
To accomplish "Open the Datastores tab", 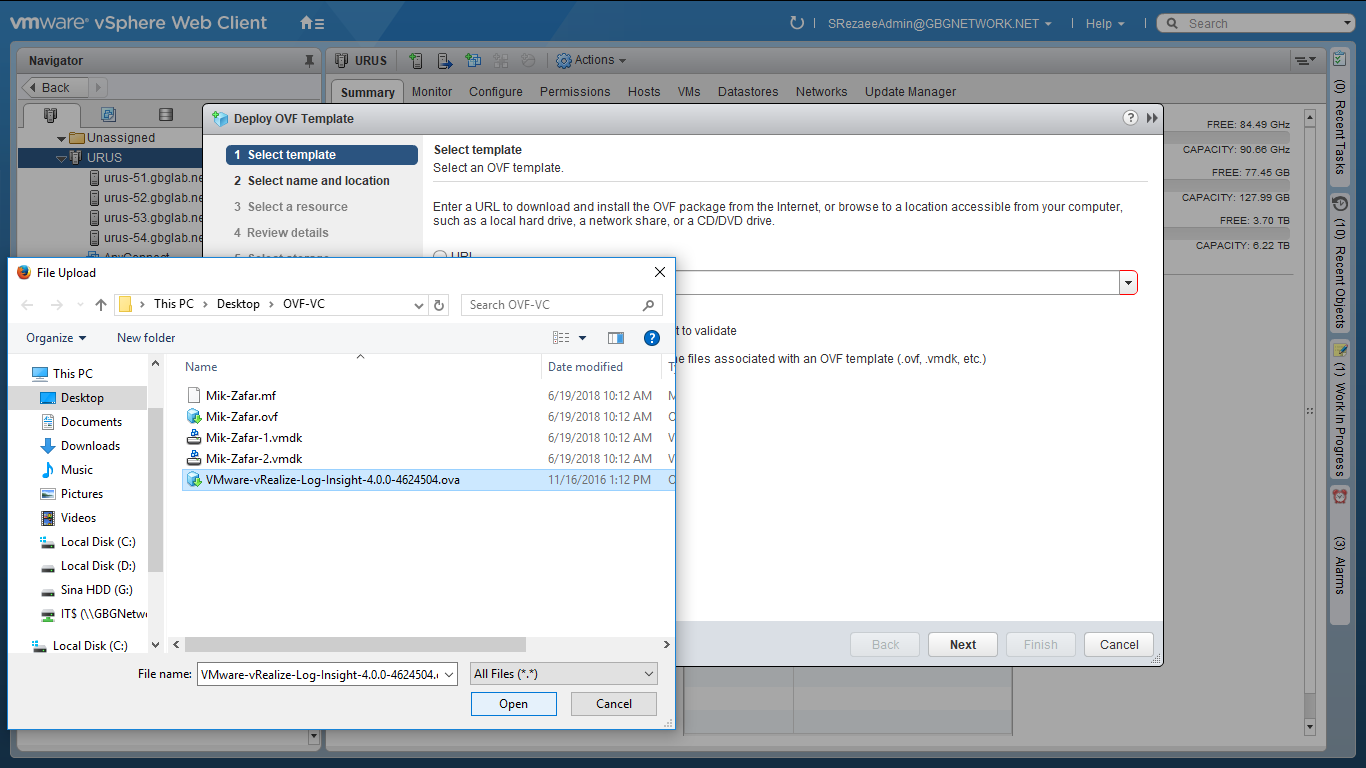I will tap(748, 92).
